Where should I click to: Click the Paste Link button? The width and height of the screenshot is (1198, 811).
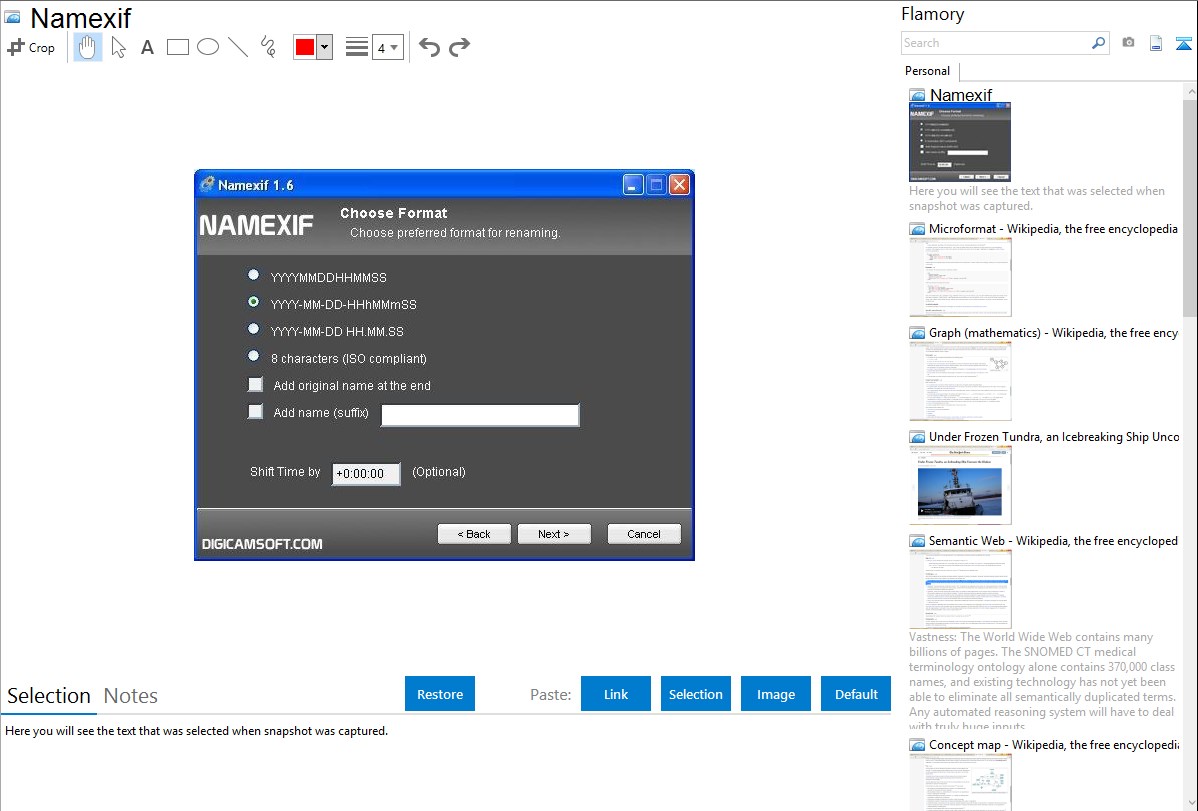point(616,694)
